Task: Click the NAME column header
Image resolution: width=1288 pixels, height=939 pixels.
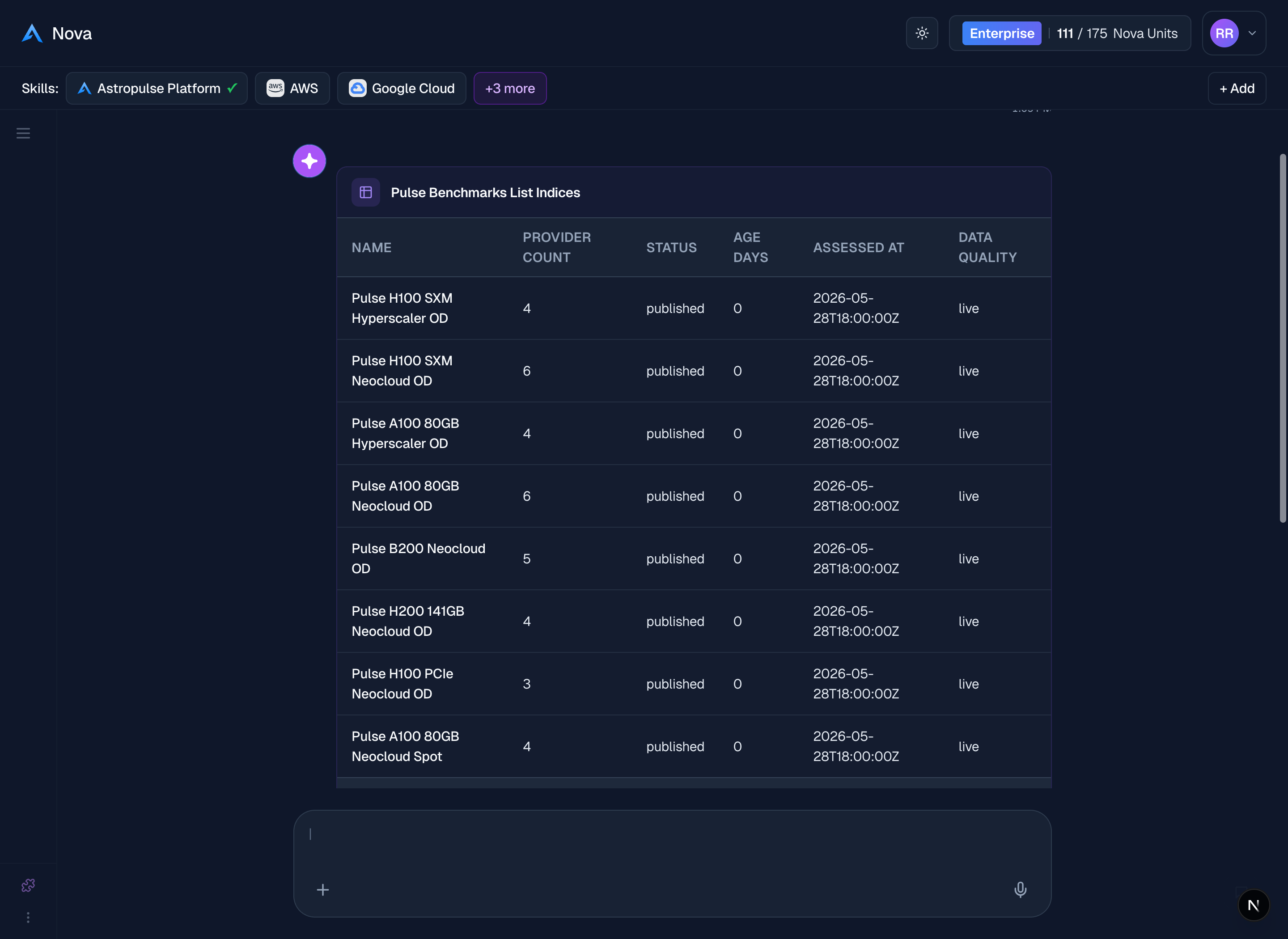Action: click(371, 247)
